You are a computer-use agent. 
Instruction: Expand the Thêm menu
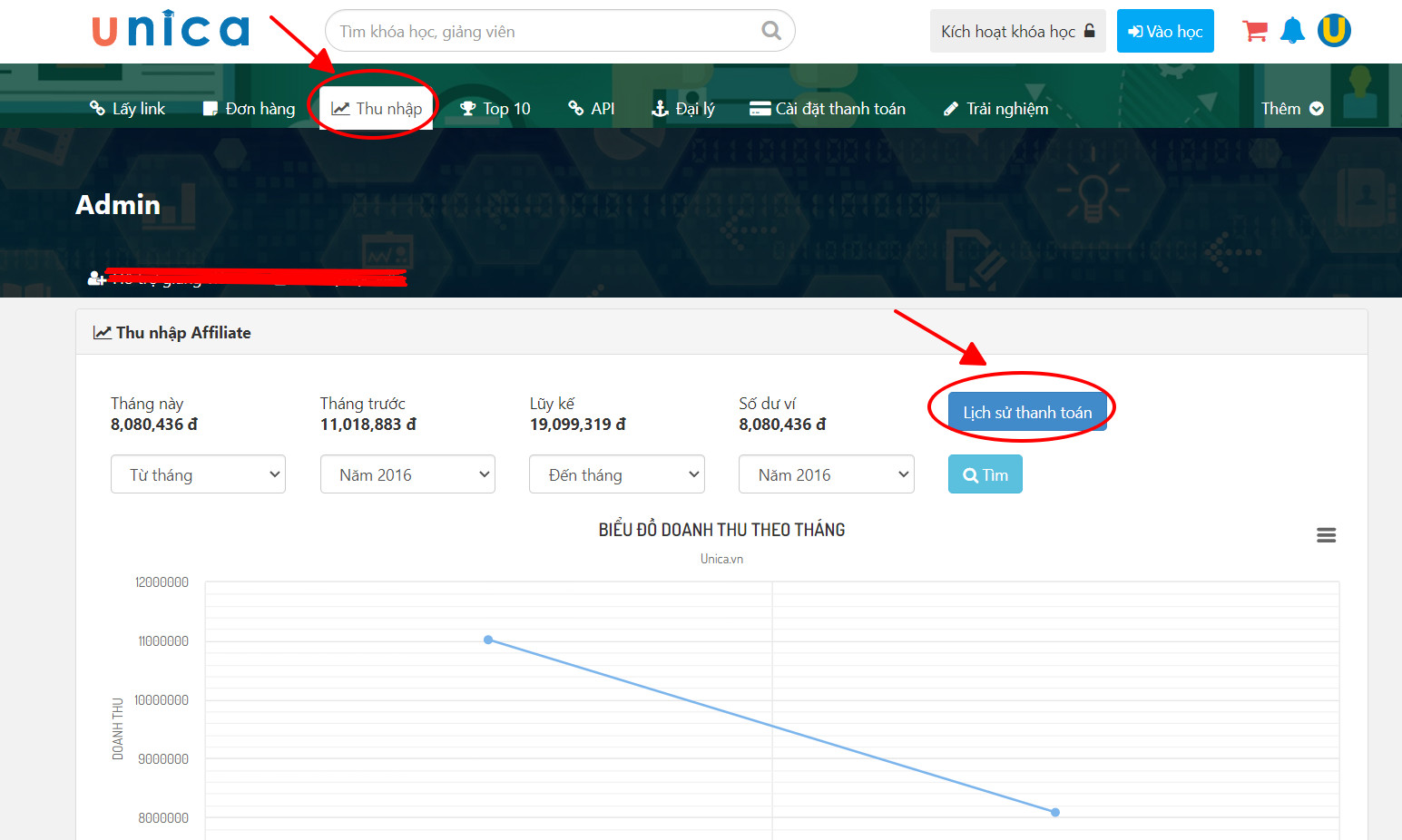click(x=1292, y=109)
